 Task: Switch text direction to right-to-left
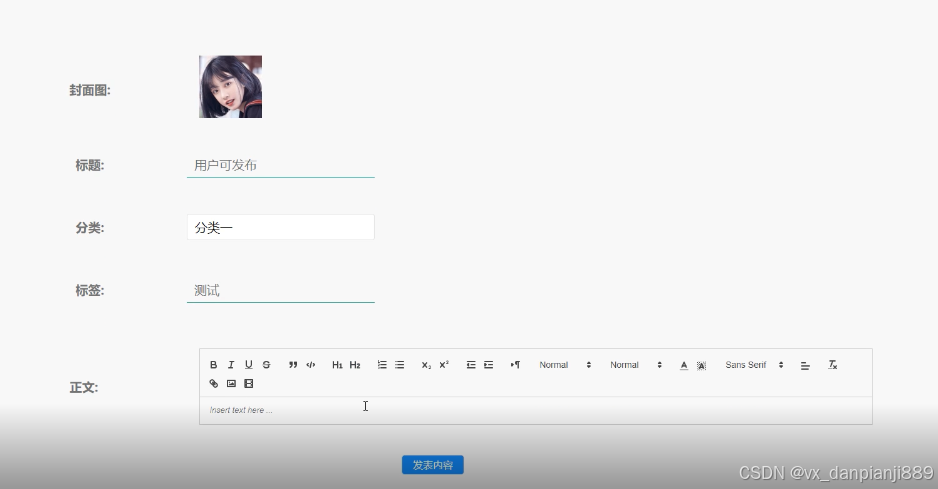[x=515, y=365]
